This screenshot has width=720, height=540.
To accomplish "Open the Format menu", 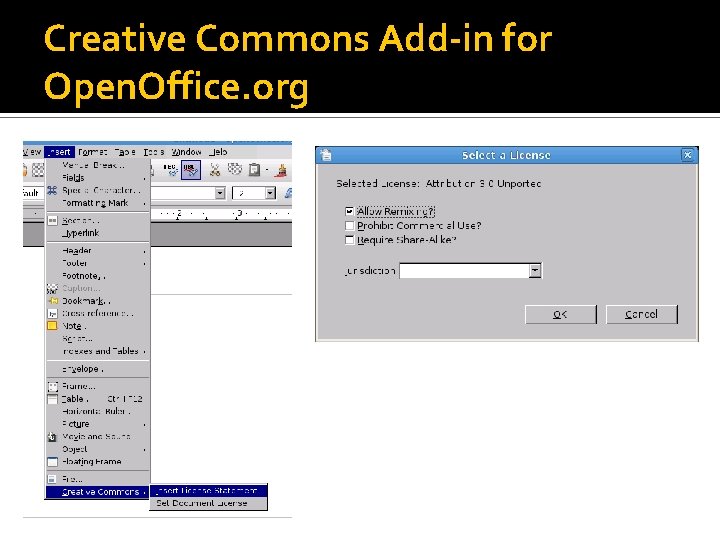I will tap(92, 152).
